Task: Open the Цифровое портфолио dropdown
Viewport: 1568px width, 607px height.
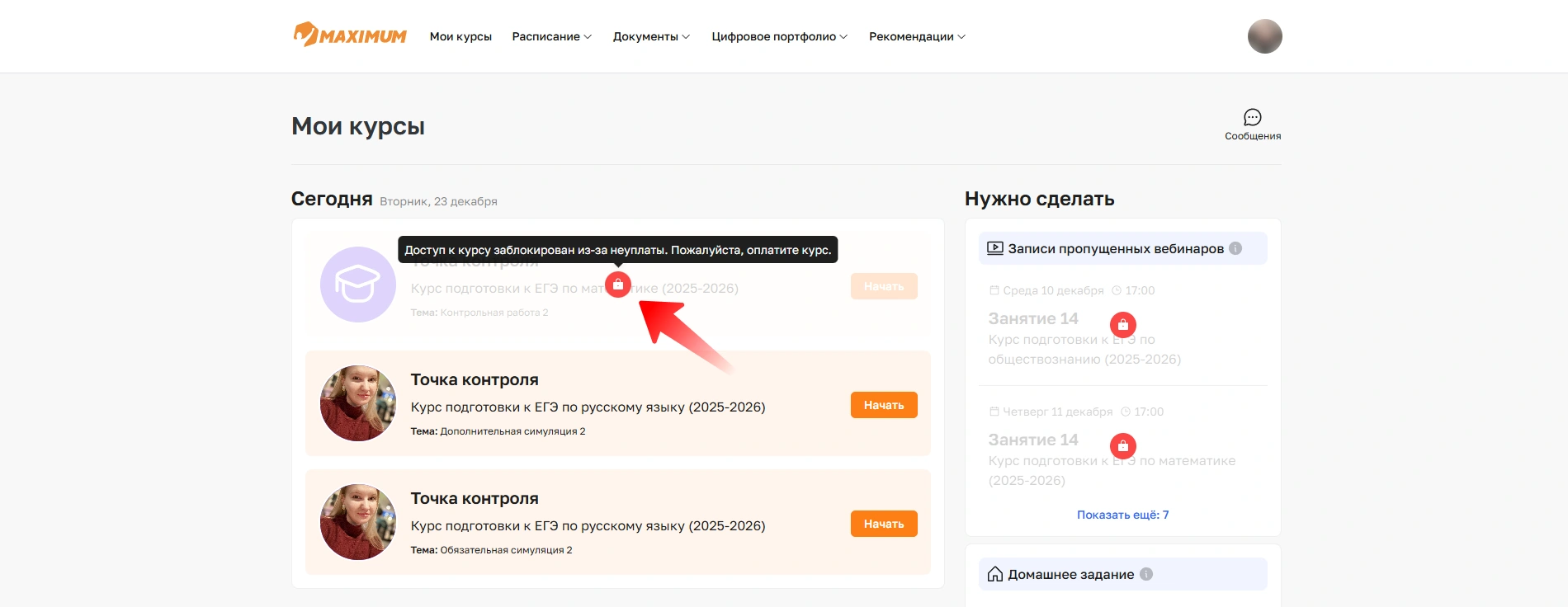Action: coord(779,36)
